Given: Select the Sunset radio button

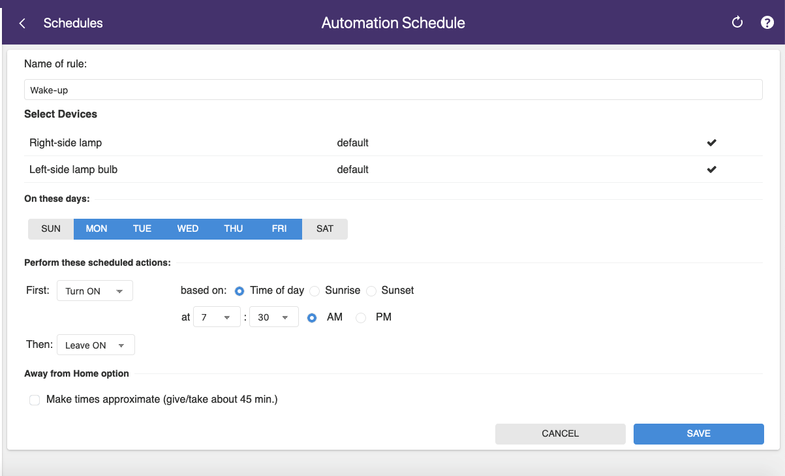Looking at the screenshot, I should [x=371, y=291].
